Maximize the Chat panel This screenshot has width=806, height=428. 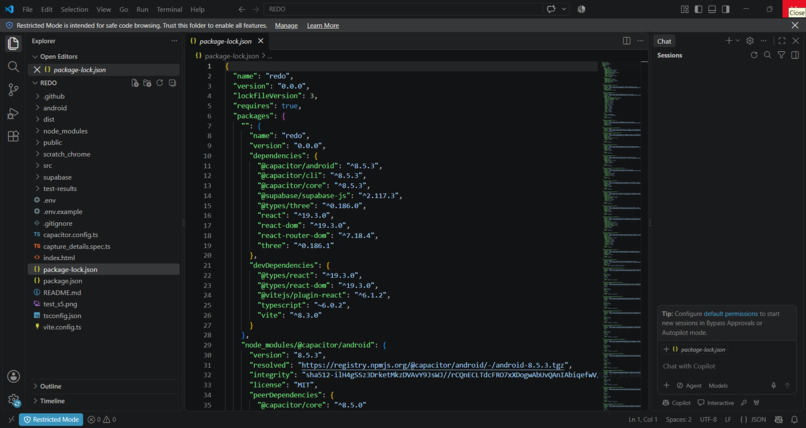pyautogui.click(x=782, y=41)
